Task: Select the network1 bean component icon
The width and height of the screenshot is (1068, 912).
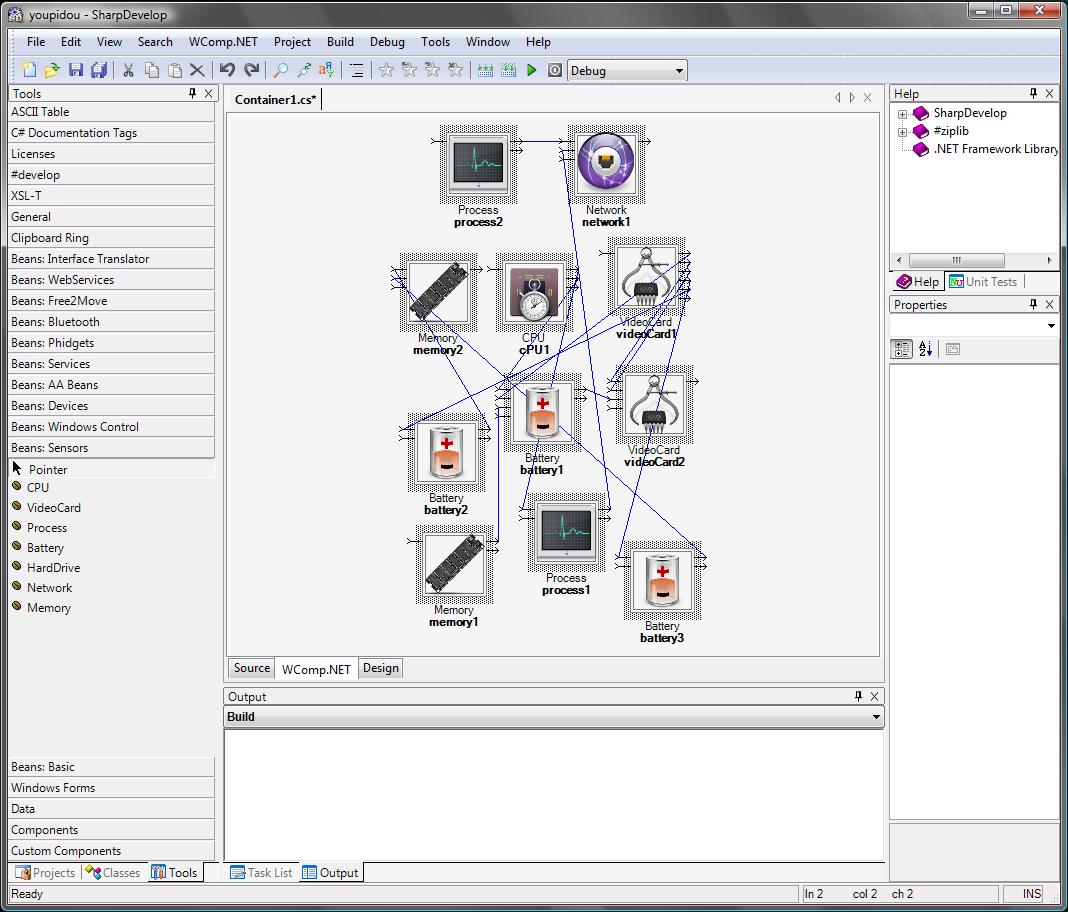Action: click(606, 164)
